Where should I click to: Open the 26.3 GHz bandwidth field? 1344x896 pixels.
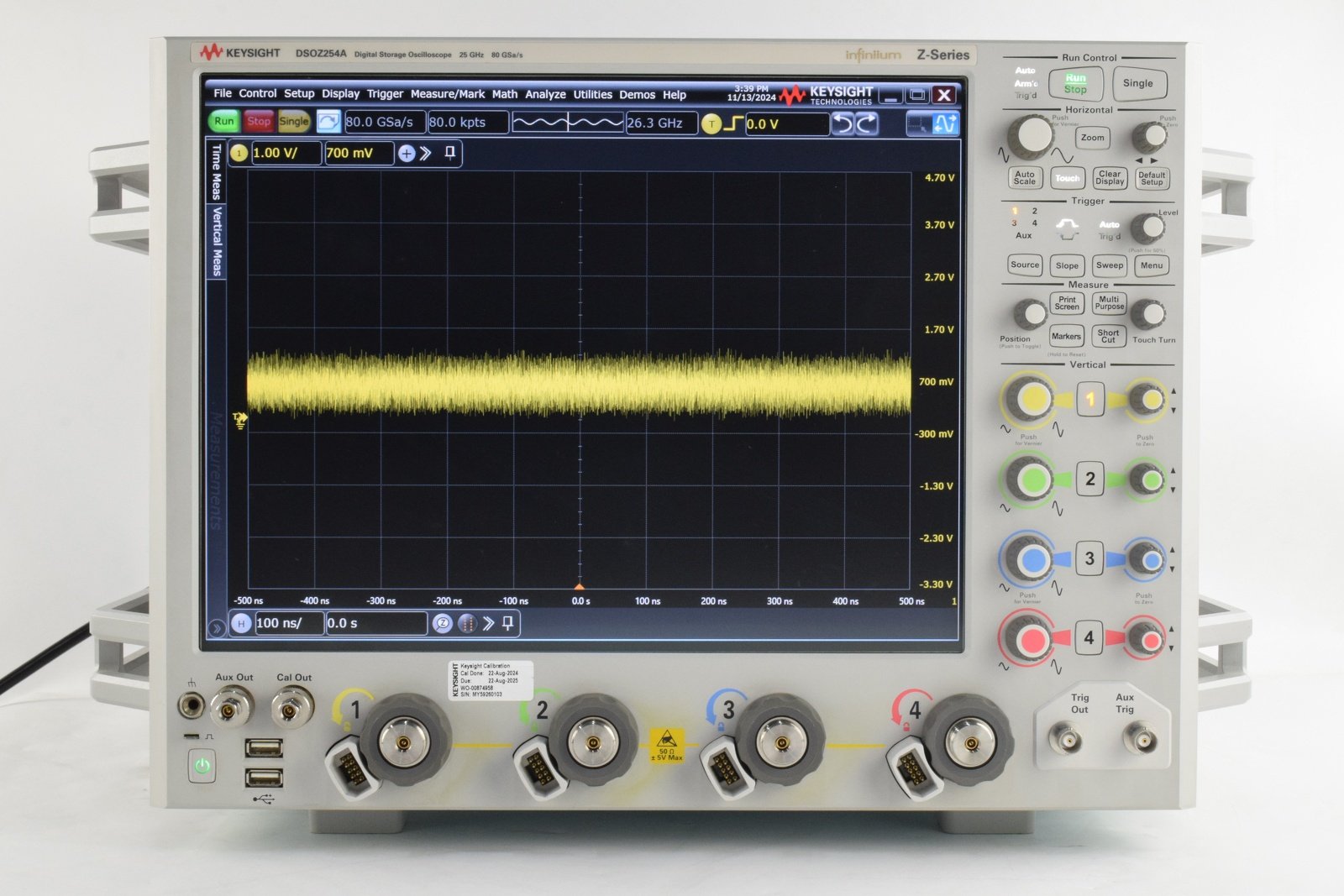(661, 123)
